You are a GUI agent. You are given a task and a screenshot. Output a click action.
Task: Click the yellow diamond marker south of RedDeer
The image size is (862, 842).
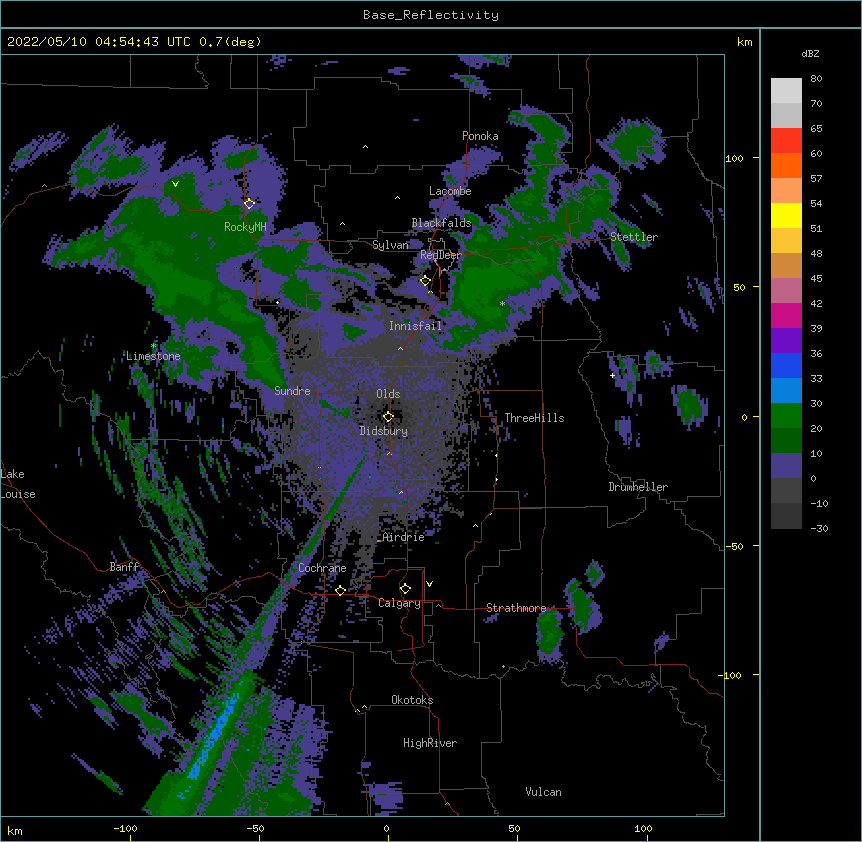point(425,281)
